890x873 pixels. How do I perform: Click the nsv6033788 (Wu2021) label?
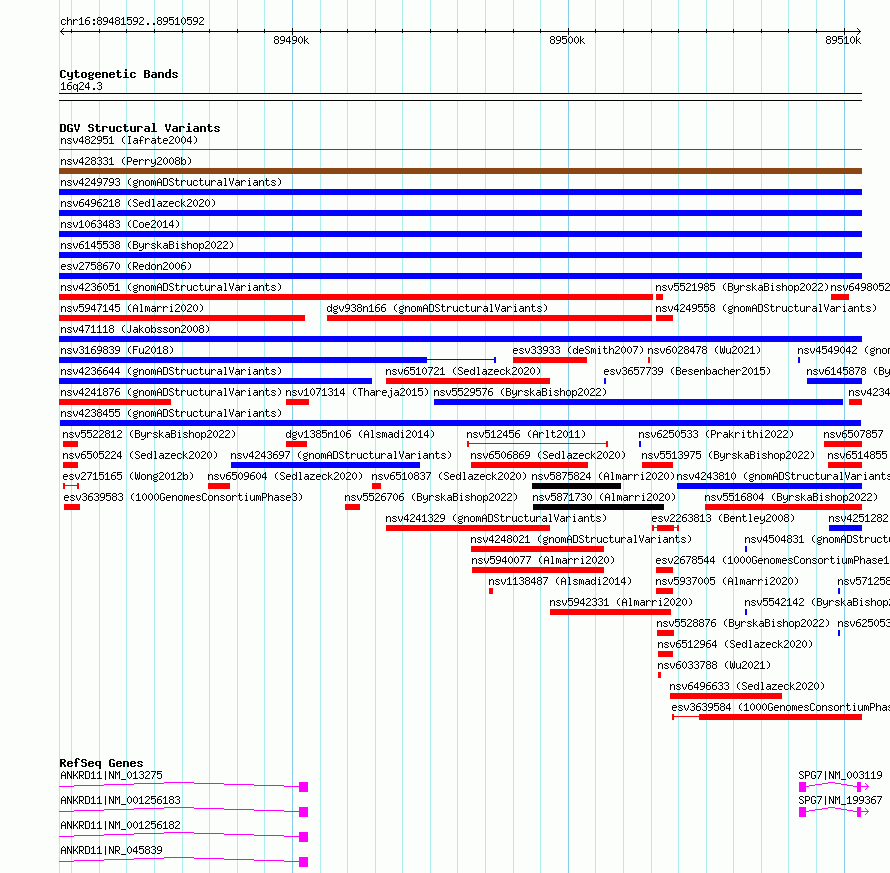coord(714,665)
